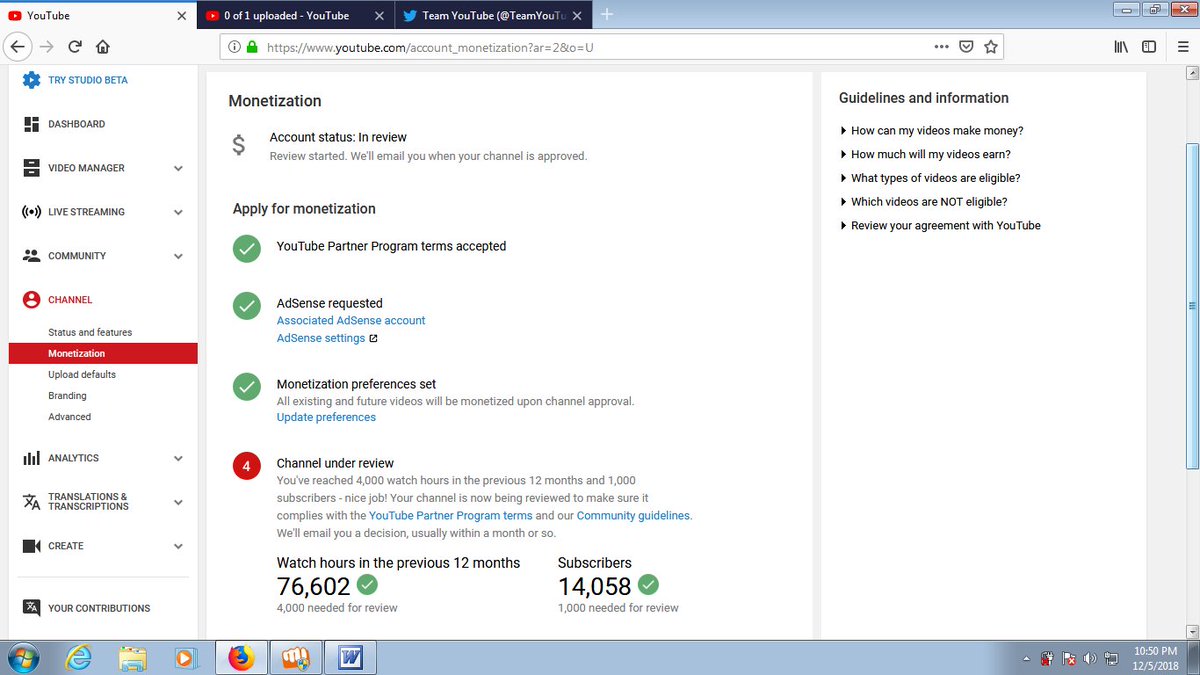The image size is (1200, 675).
Task: Switch to the Team YouTube Twitter tab
Action: [x=484, y=15]
